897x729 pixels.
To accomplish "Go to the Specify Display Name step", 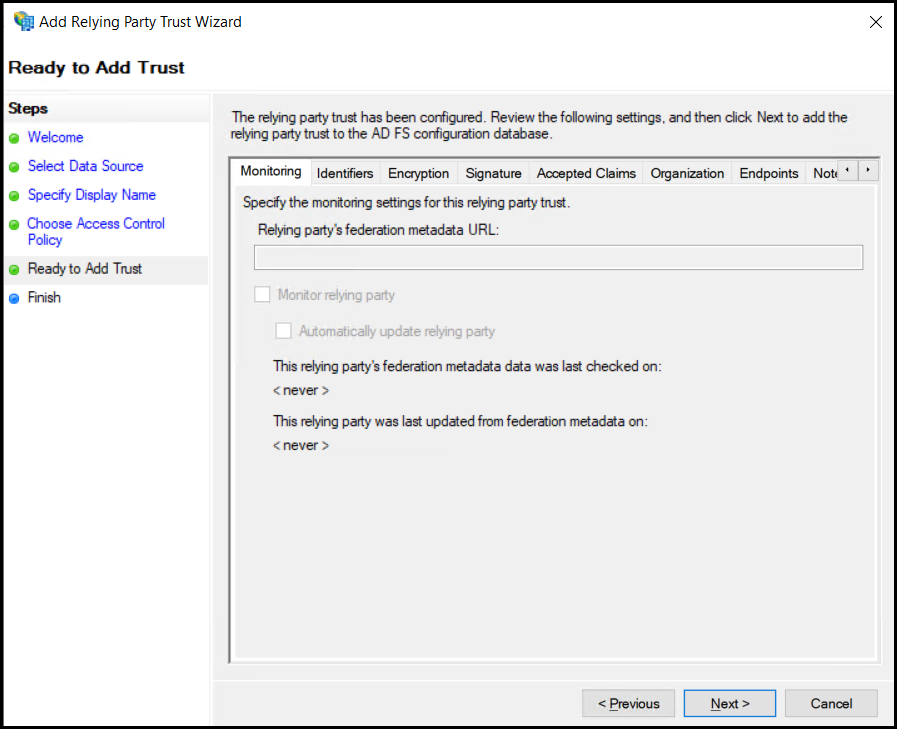I will pyautogui.click(x=92, y=195).
